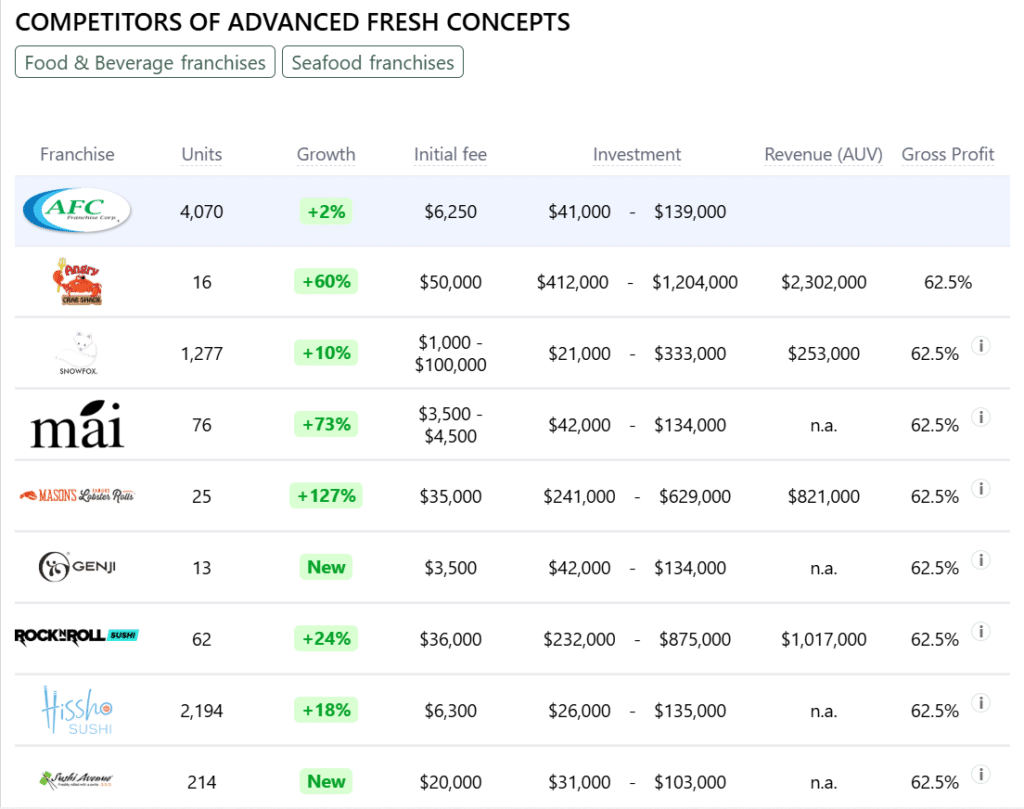The image size is (1024, 809).
Task: Click the +18% growth badge
Action: click(326, 710)
